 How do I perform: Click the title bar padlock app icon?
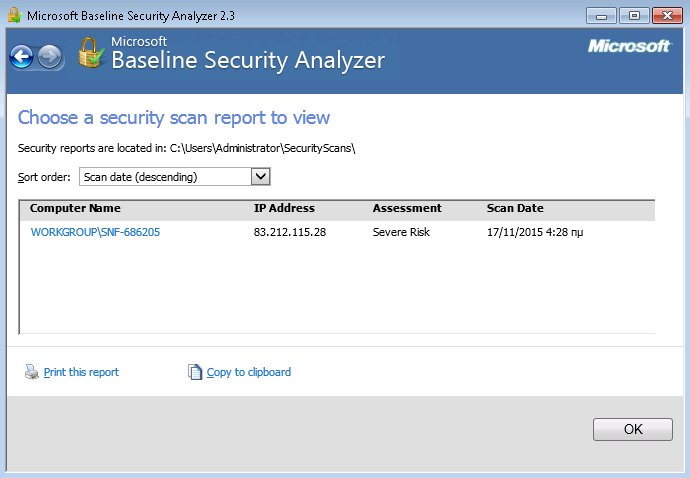[x=15, y=15]
